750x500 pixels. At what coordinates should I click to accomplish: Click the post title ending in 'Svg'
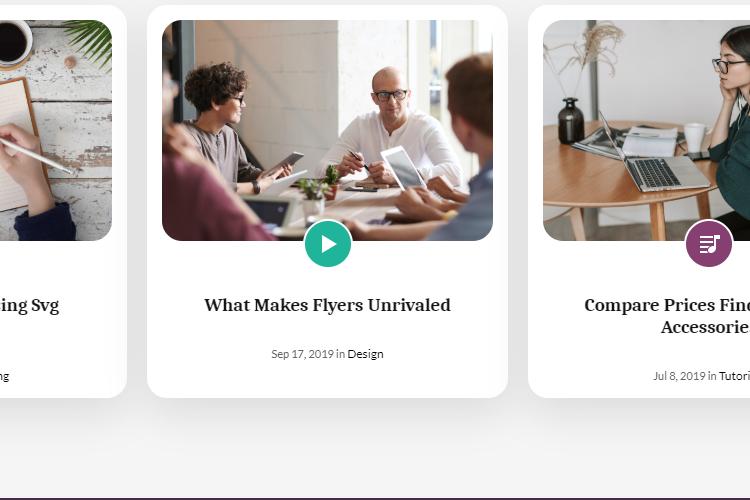coord(29,305)
